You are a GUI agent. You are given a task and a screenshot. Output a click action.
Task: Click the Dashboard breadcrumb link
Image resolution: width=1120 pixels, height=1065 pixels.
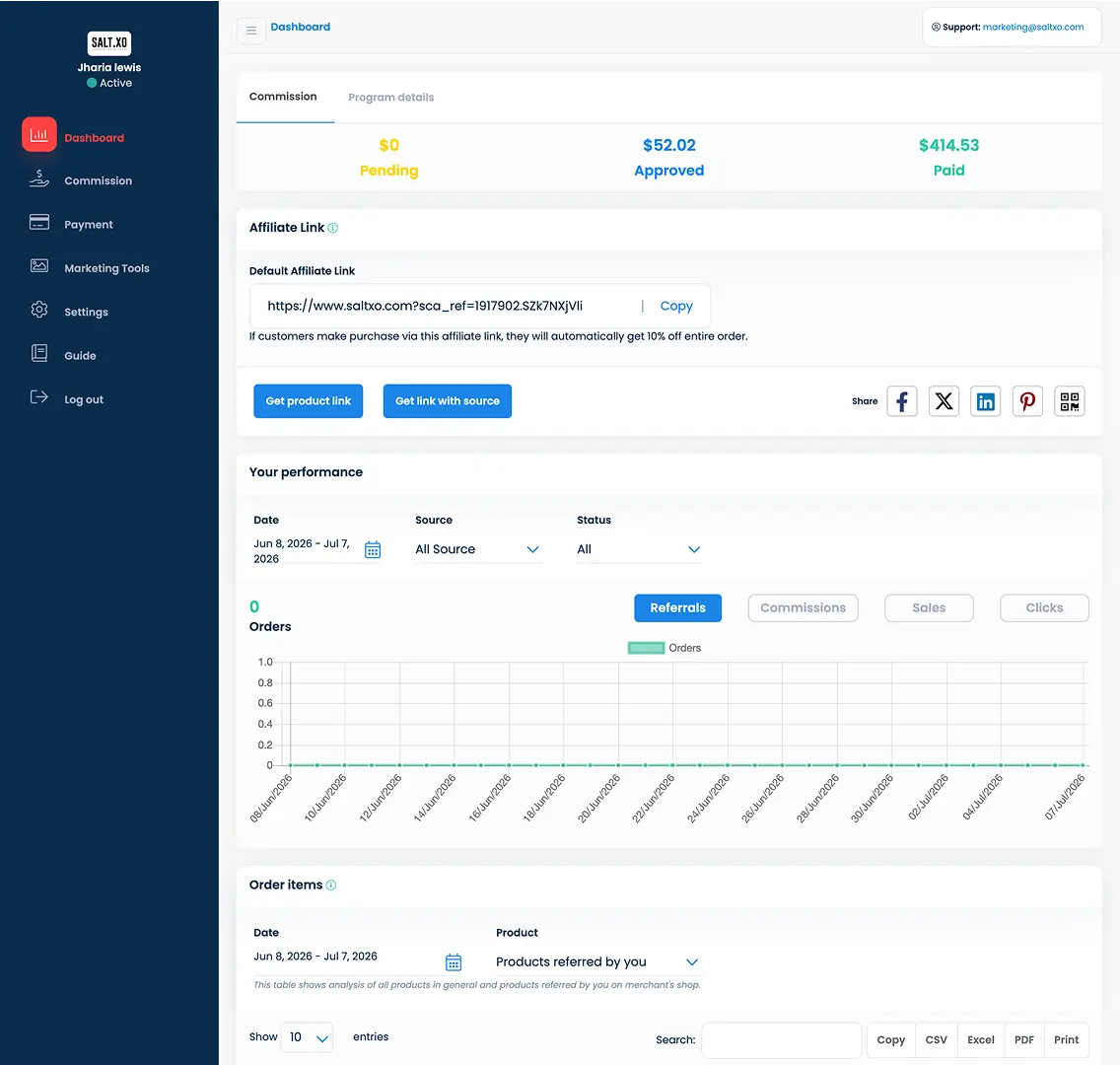click(x=300, y=27)
